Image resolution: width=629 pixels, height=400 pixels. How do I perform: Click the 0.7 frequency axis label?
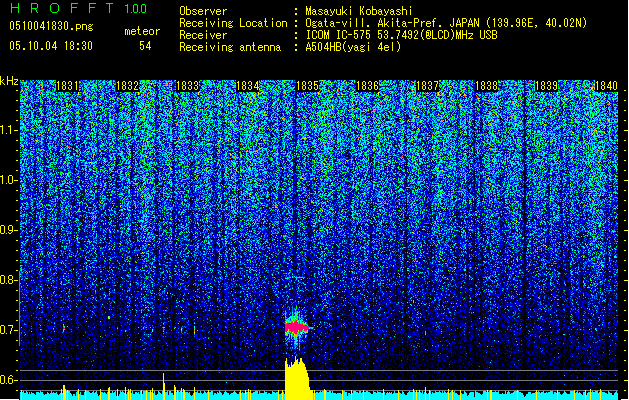[8, 330]
